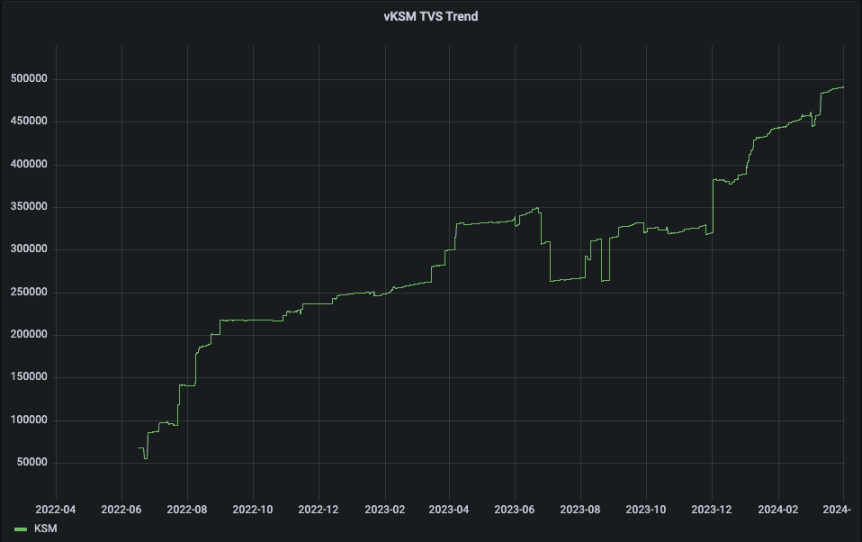862x542 pixels.
Task: Click the 50000 y-axis label
Action: (x=32, y=462)
